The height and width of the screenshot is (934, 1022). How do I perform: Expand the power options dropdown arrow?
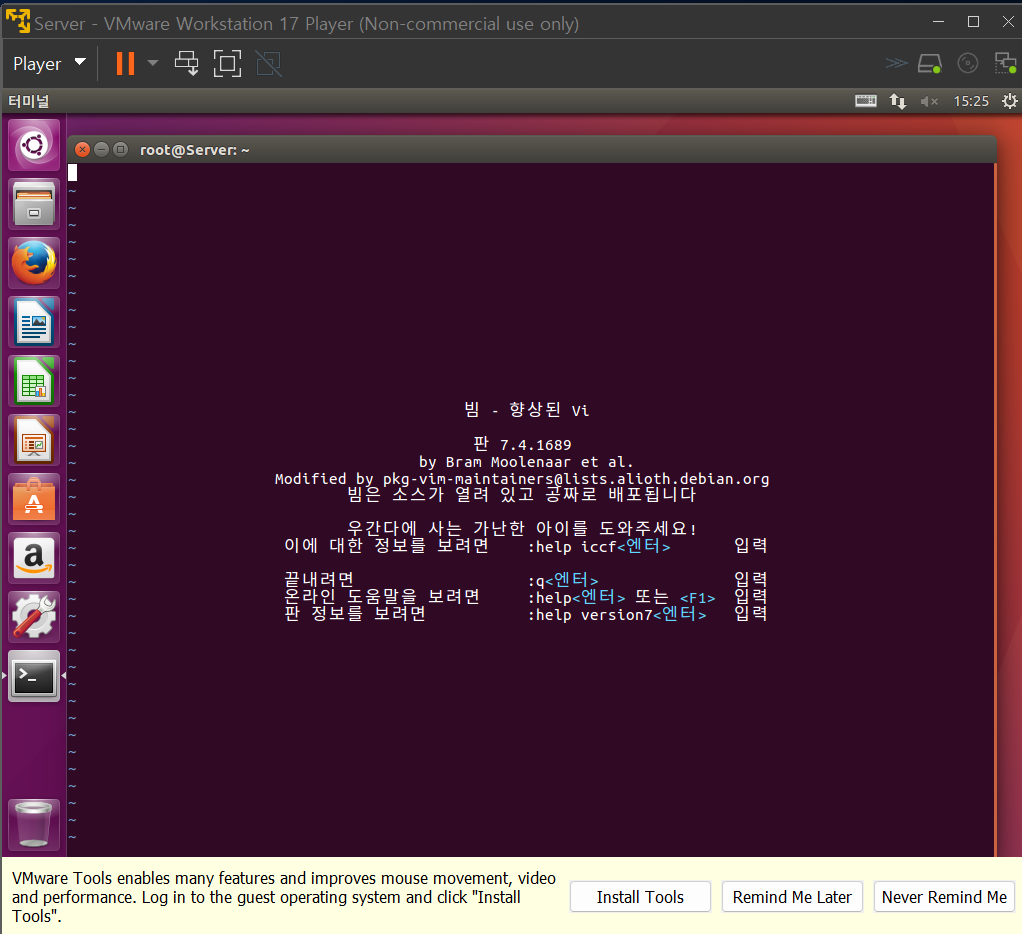153,63
